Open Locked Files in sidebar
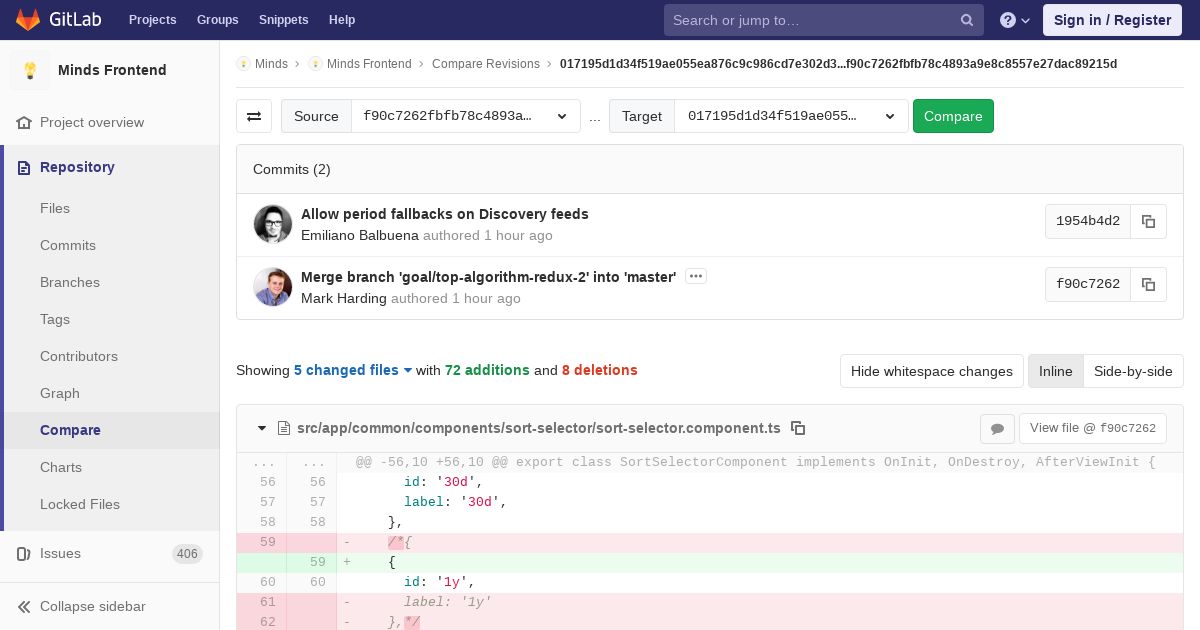The height and width of the screenshot is (630, 1200). (80, 504)
